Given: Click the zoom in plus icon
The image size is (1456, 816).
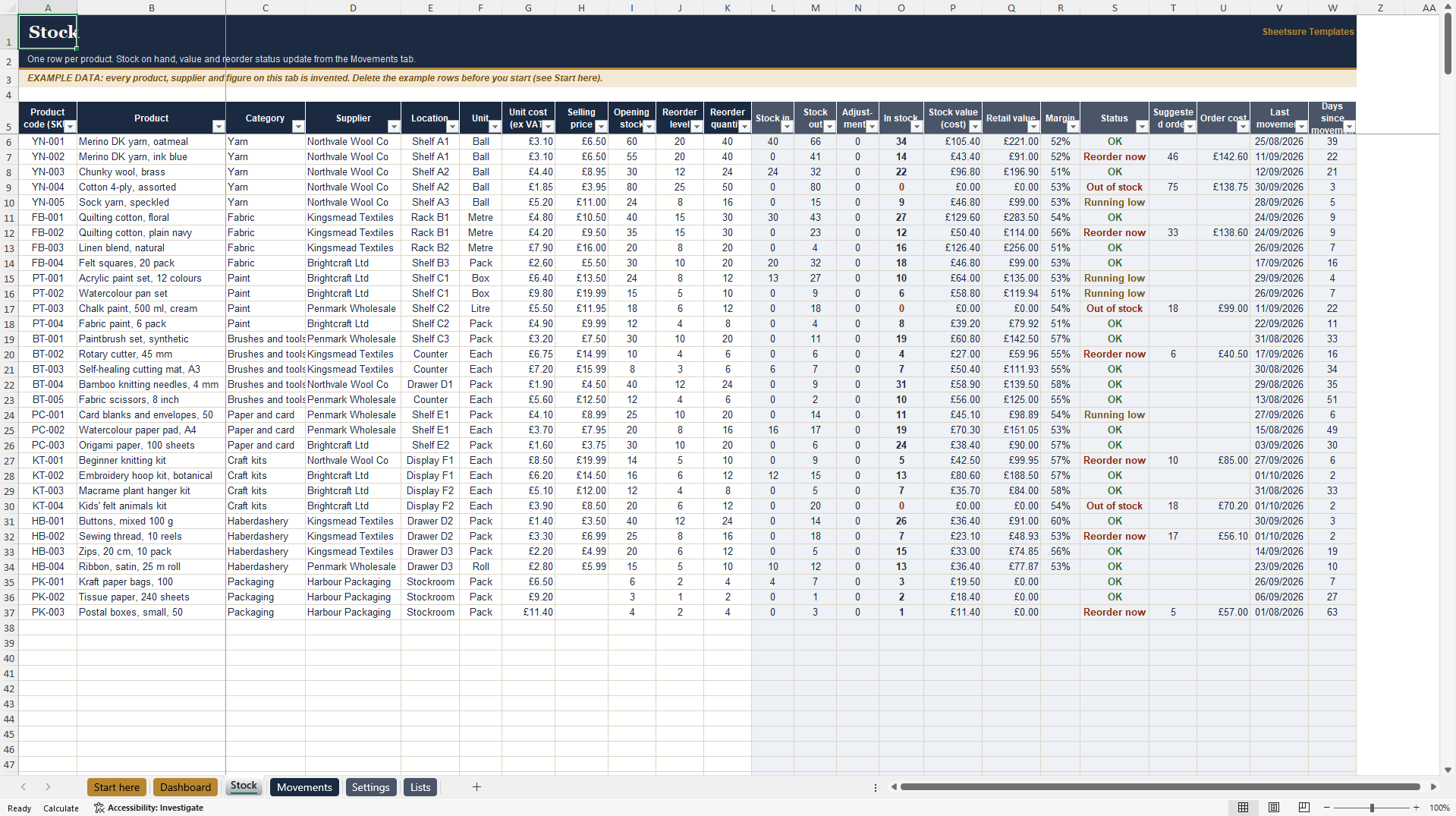Looking at the screenshot, I should click(x=1416, y=808).
